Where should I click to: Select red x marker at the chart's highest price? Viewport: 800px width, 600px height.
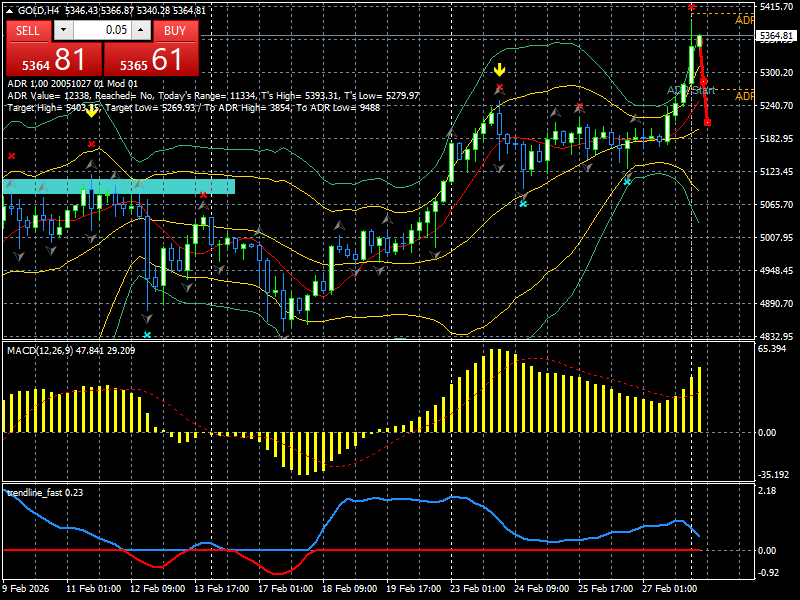click(691, 7)
